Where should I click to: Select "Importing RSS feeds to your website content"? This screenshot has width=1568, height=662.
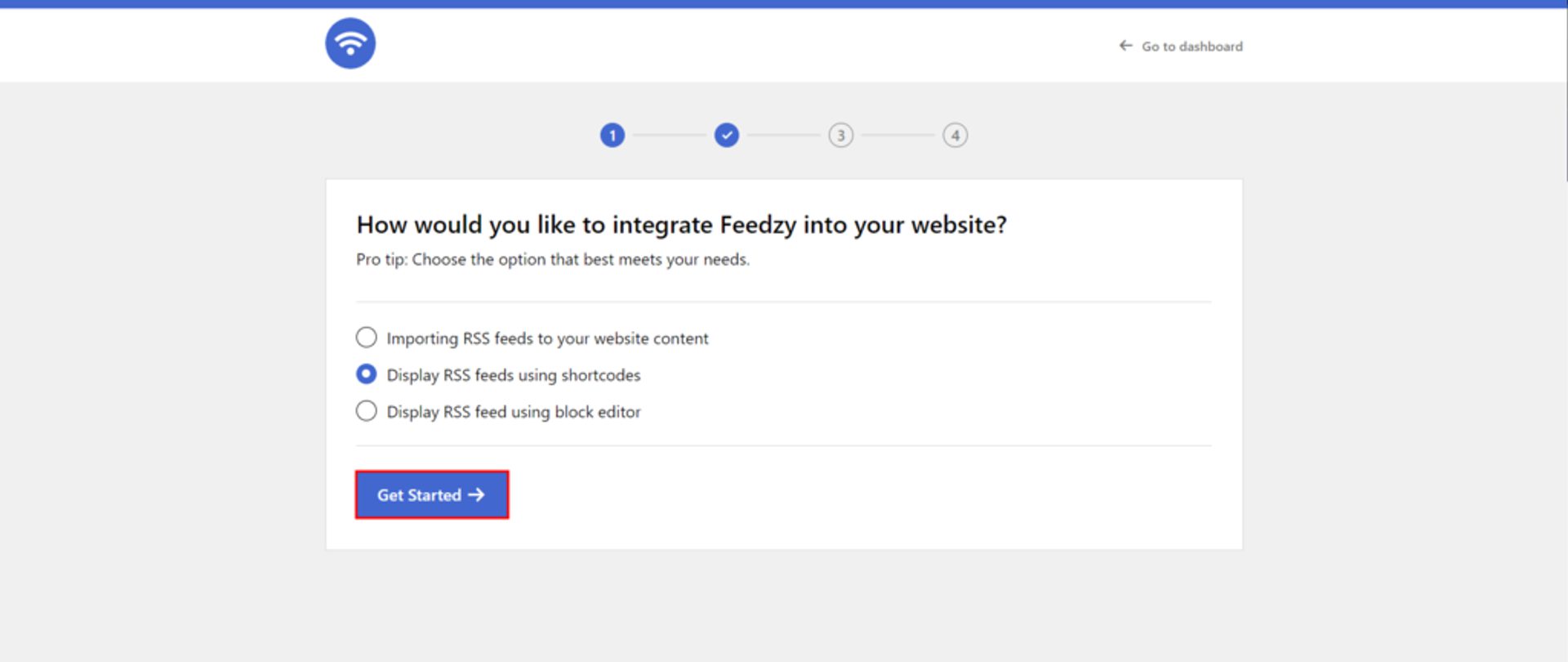547,338
